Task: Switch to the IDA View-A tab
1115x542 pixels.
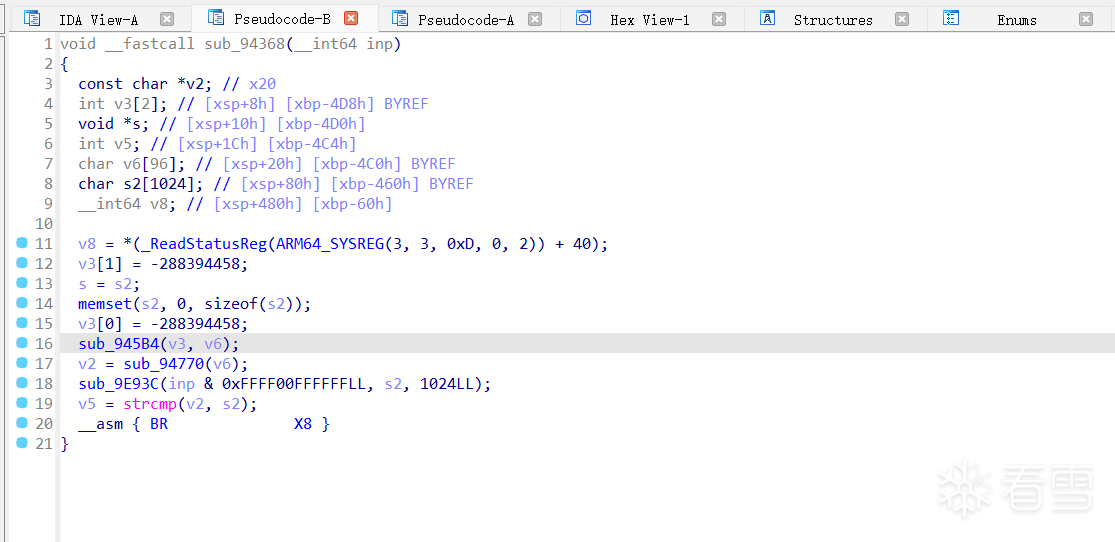Action: [x=98, y=20]
